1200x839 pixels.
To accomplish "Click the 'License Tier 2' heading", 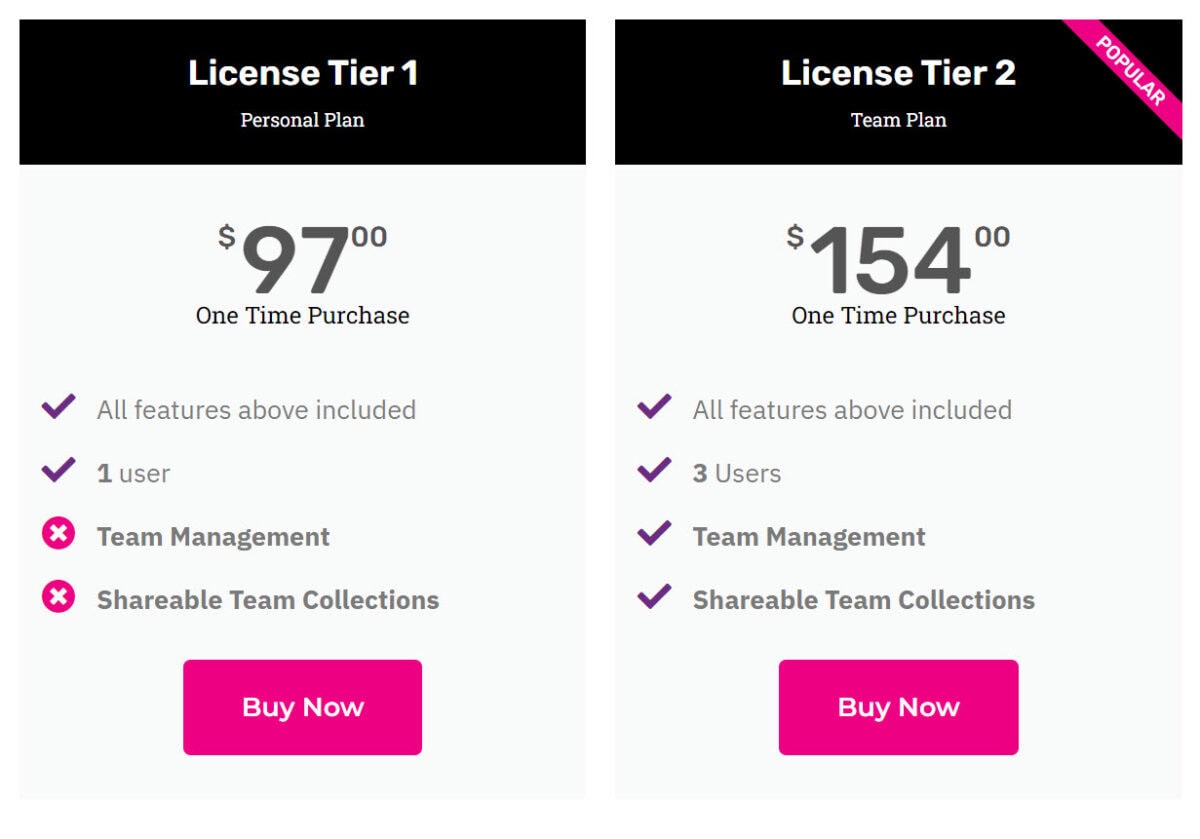I will tap(898, 72).
